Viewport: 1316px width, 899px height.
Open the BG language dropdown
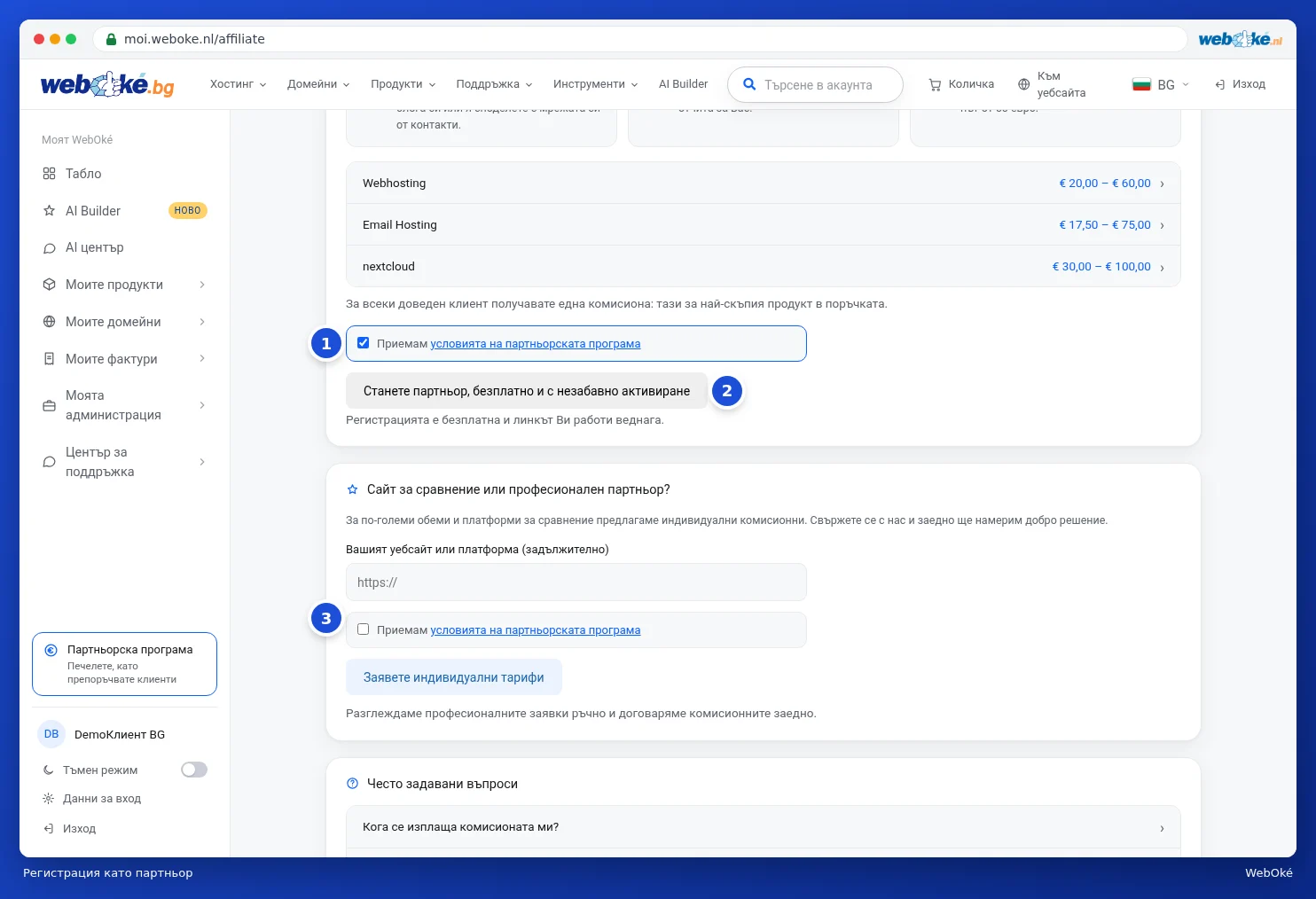[x=1160, y=84]
